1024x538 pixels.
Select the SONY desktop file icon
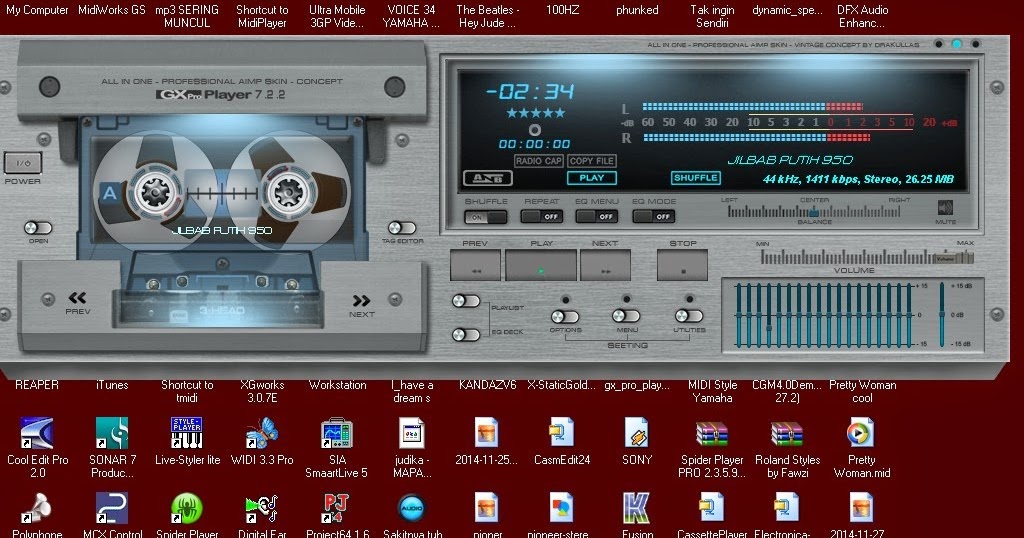pos(637,433)
